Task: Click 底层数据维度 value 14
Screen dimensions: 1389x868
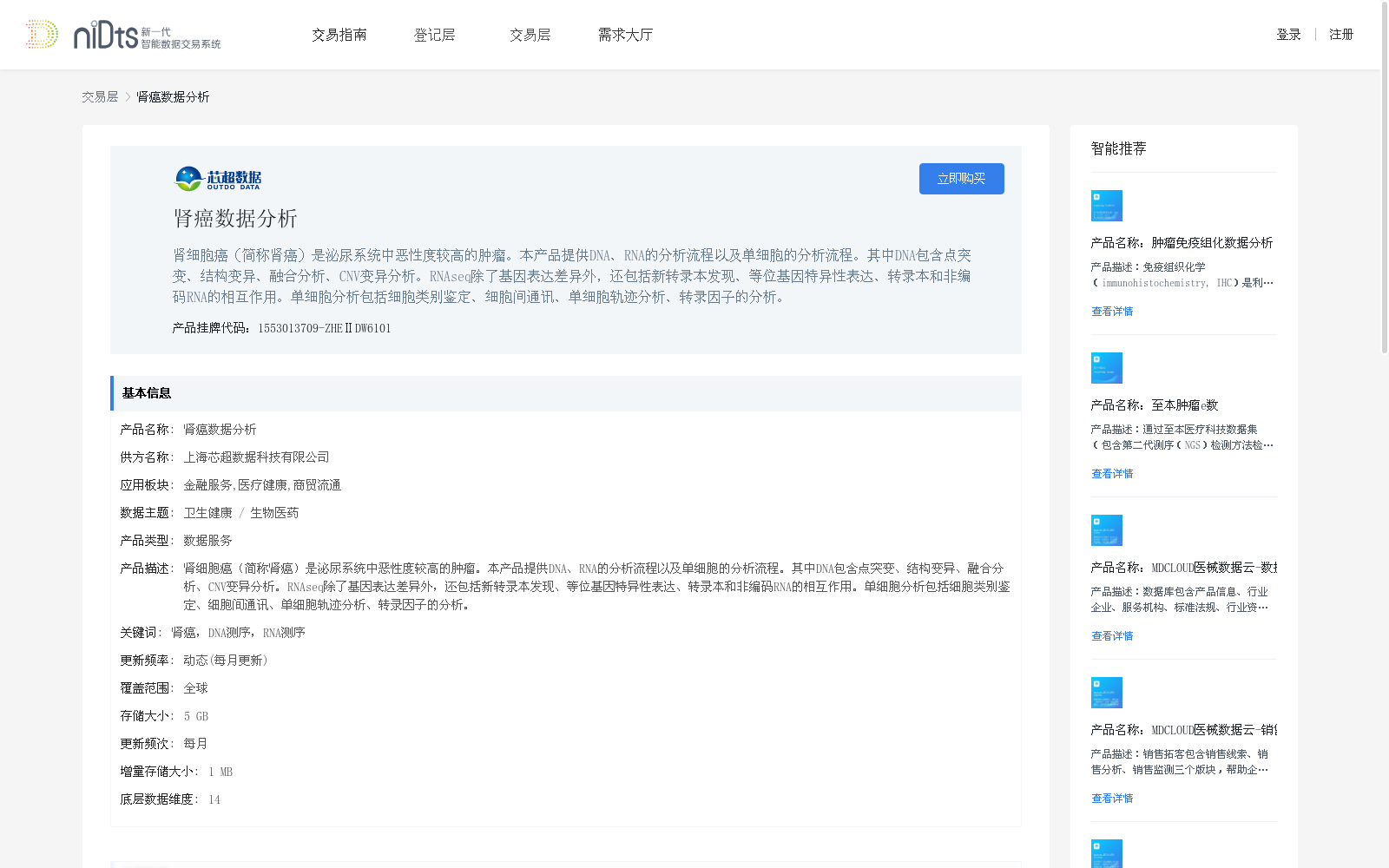Action: point(214,799)
